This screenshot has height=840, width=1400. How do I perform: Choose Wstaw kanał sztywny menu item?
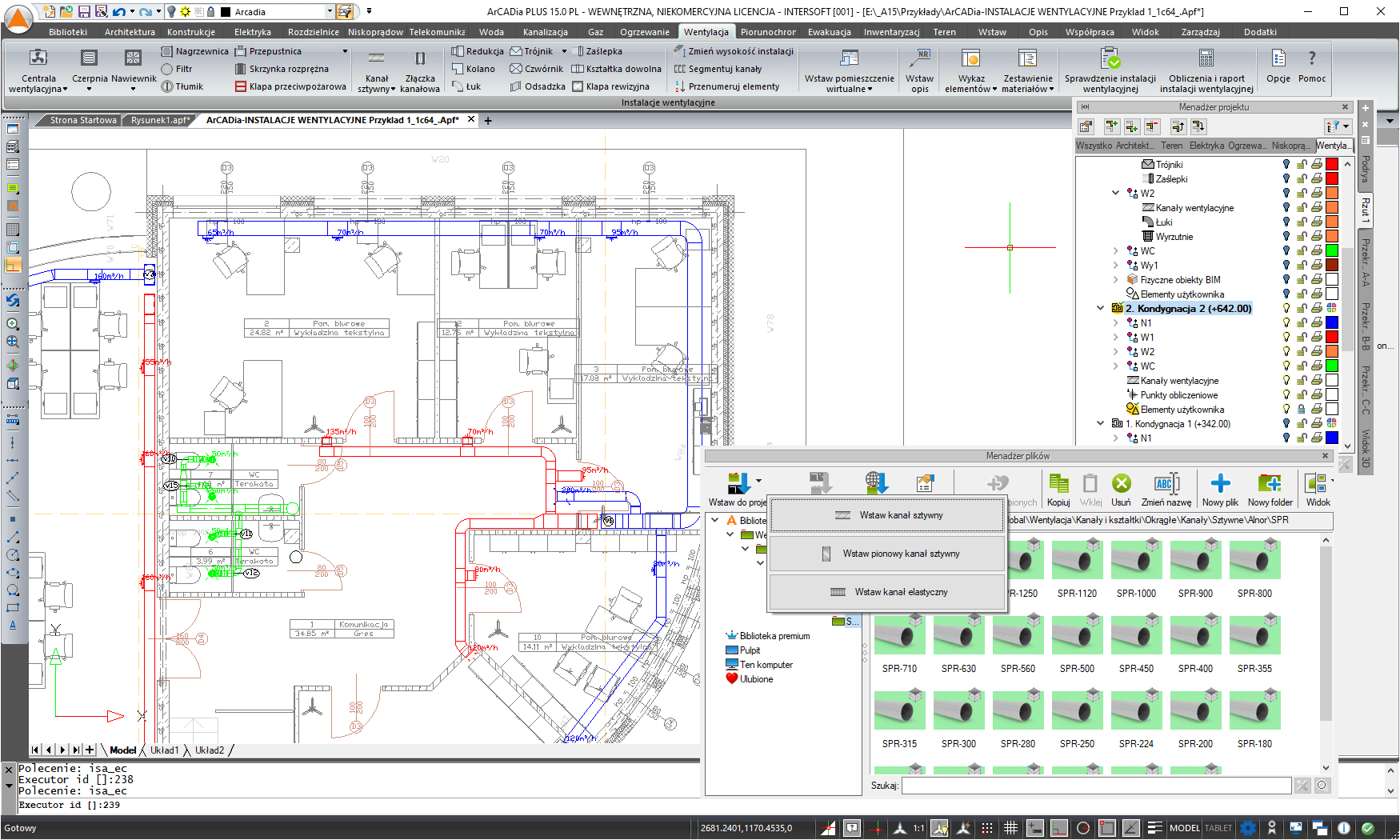click(x=887, y=515)
